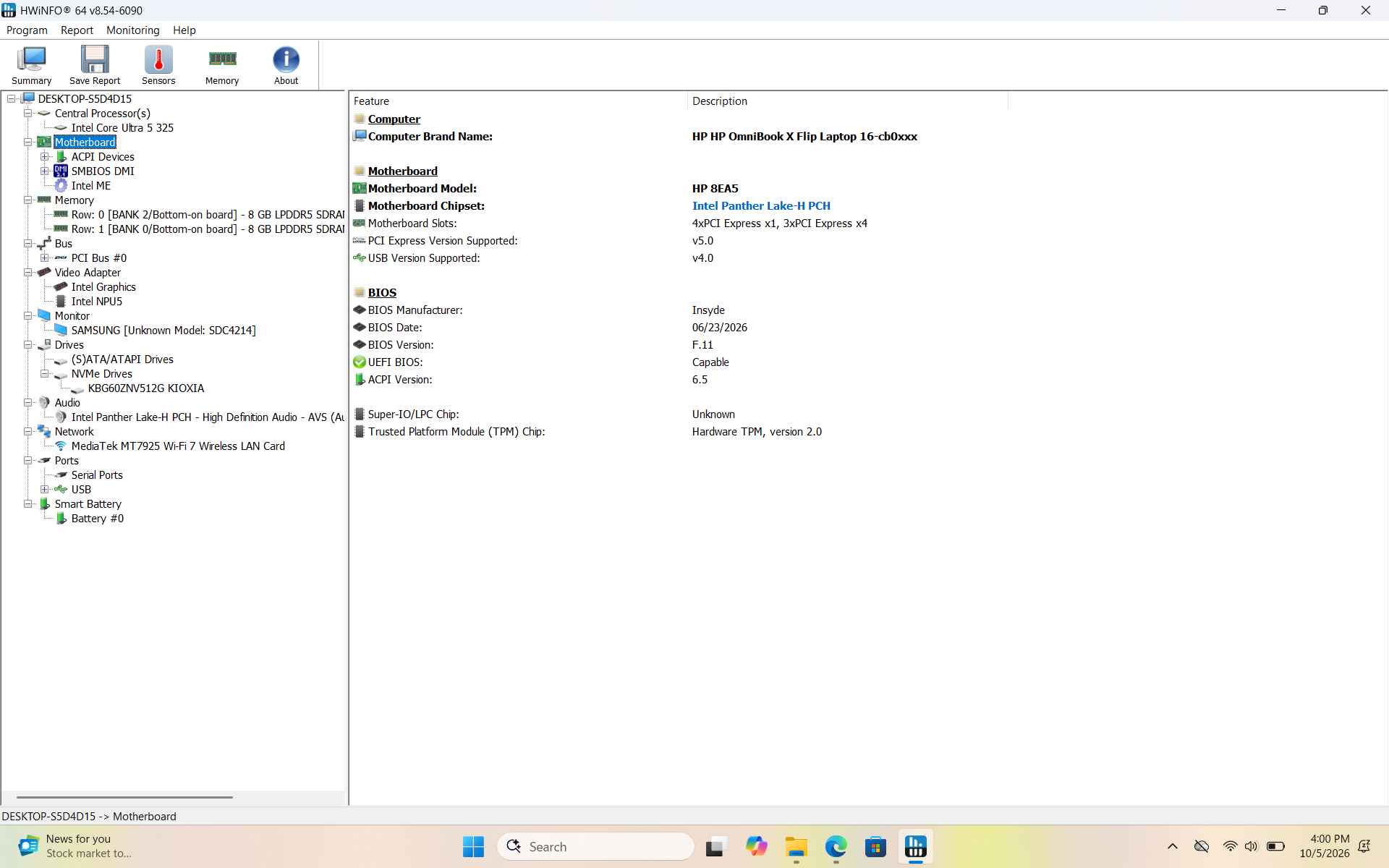Select the Intel Graphics adapter item
The width and height of the screenshot is (1389, 868).
[103, 287]
